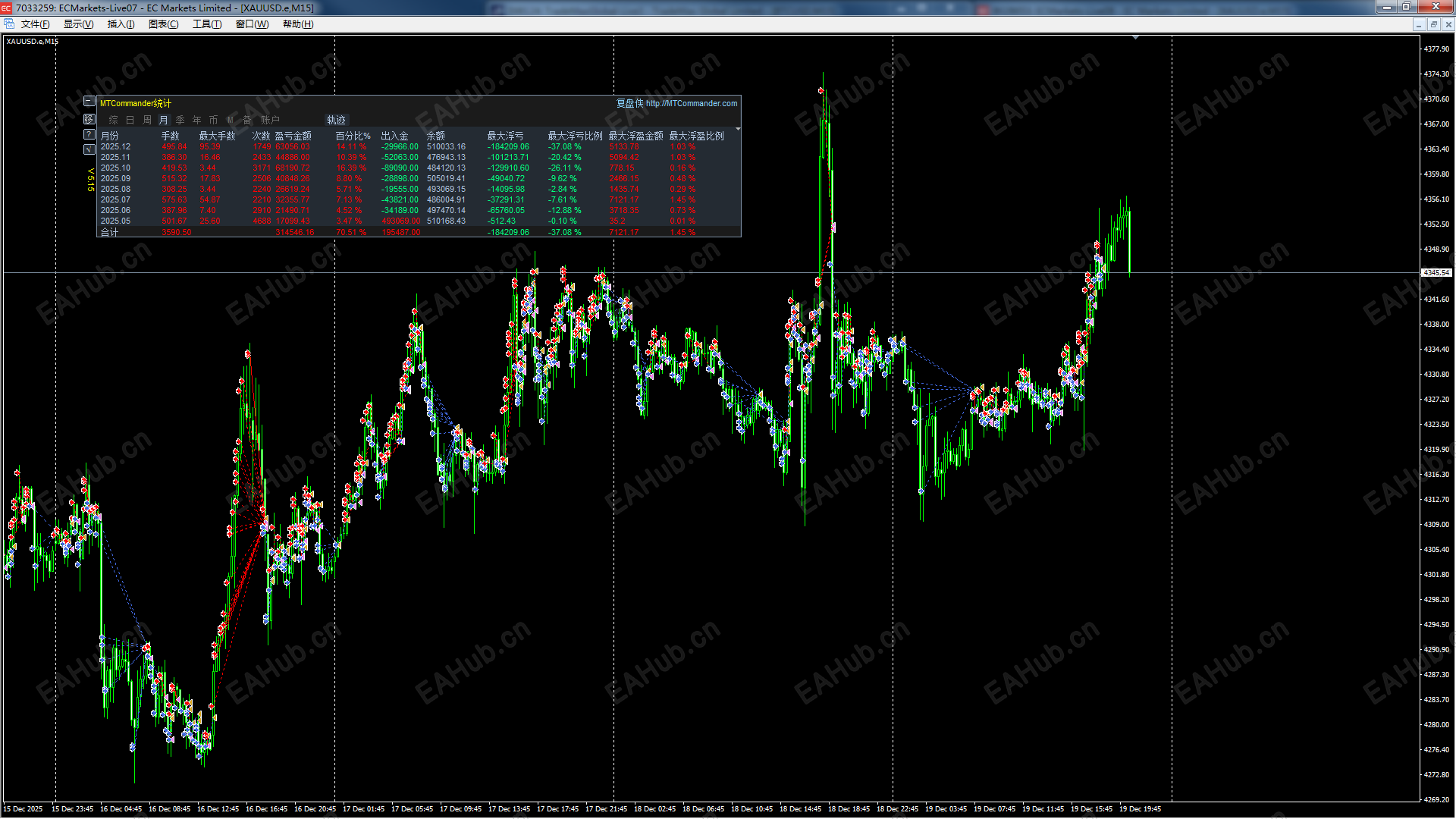The width and height of the screenshot is (1456, 819).
Task: Click the current price marker 4345.54
Action: tap(1436, 273)
